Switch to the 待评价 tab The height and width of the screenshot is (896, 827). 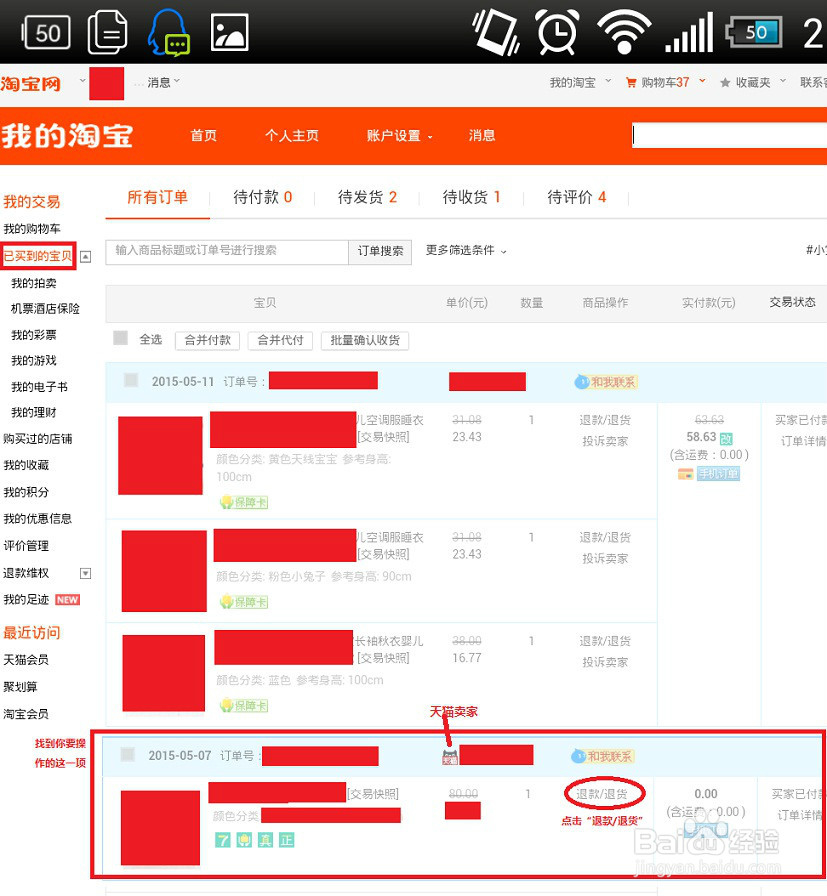(x=577, y=198)
